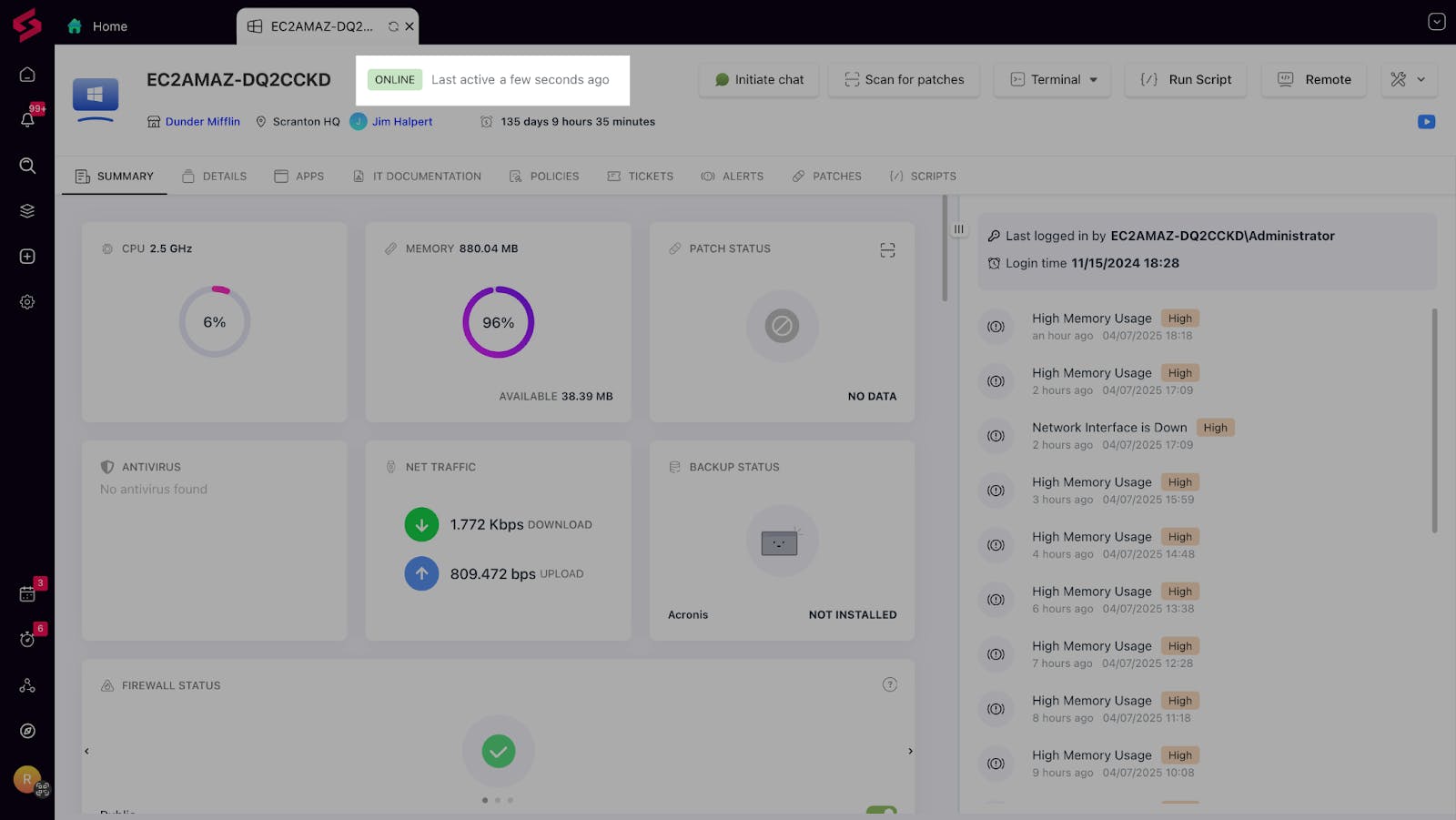Open the Apps tab
1456x820 pixels.
click(299, 177)
